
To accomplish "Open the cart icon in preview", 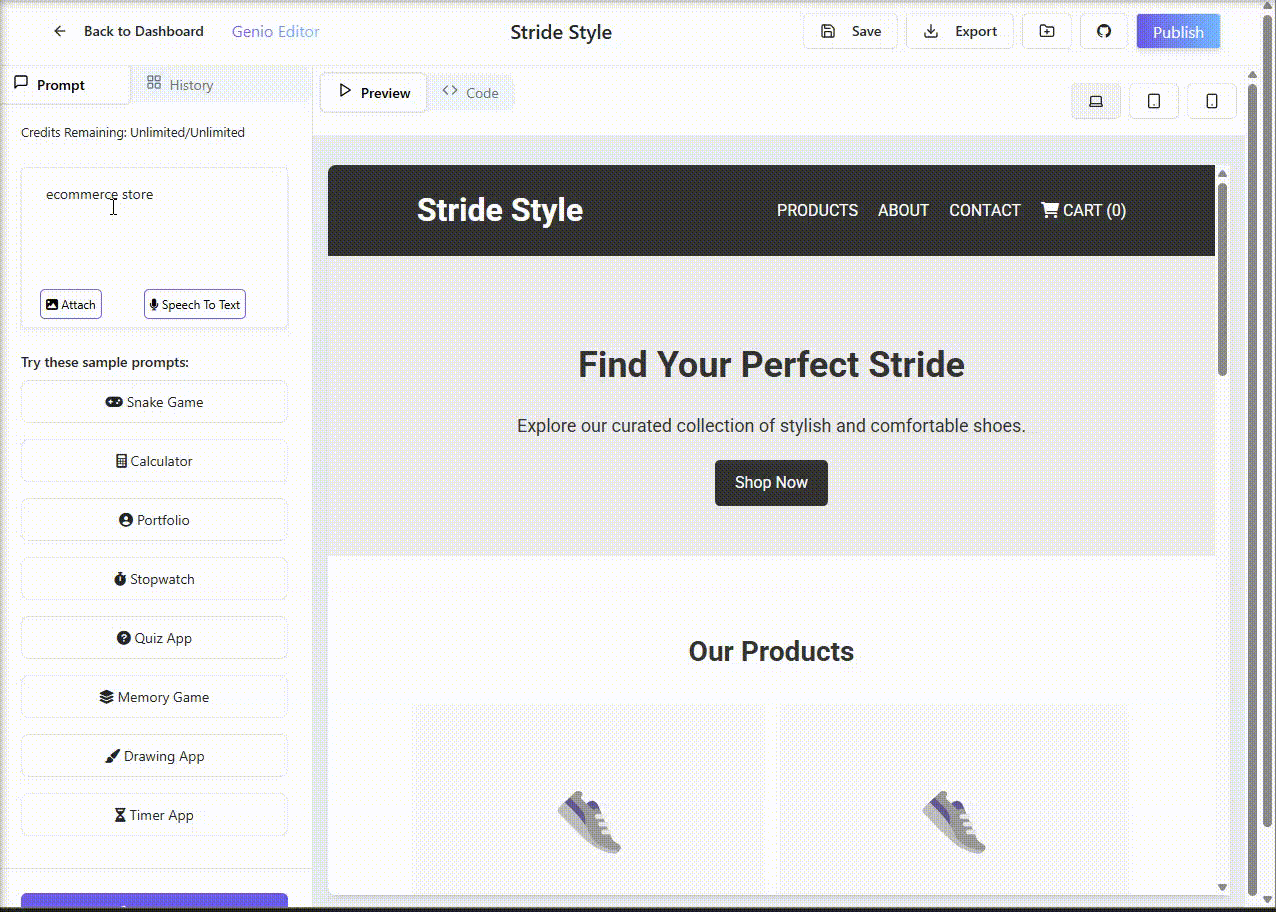I will click(x=1050, y=210).
